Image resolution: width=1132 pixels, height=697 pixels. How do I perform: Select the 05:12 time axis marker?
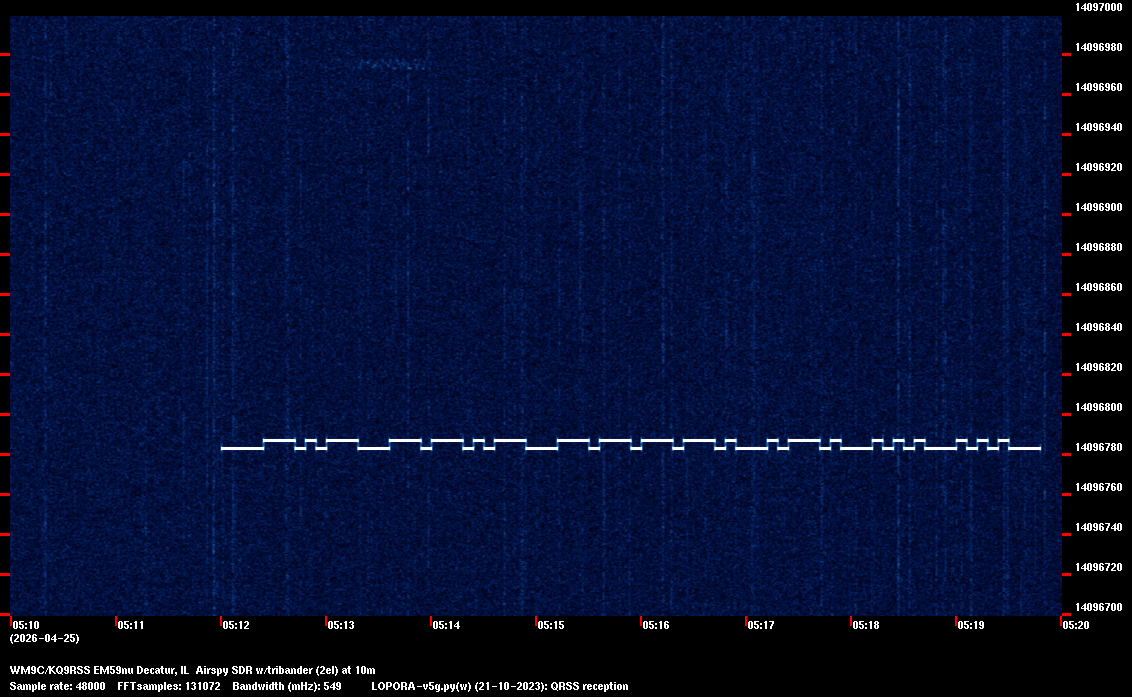pyautogui.click(x=236, y=625)
